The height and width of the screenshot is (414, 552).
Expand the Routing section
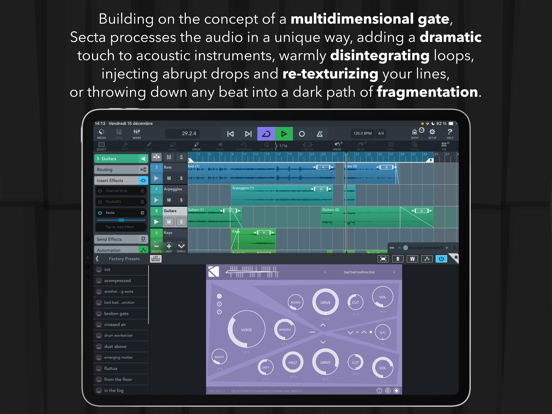tap(121, 170)
